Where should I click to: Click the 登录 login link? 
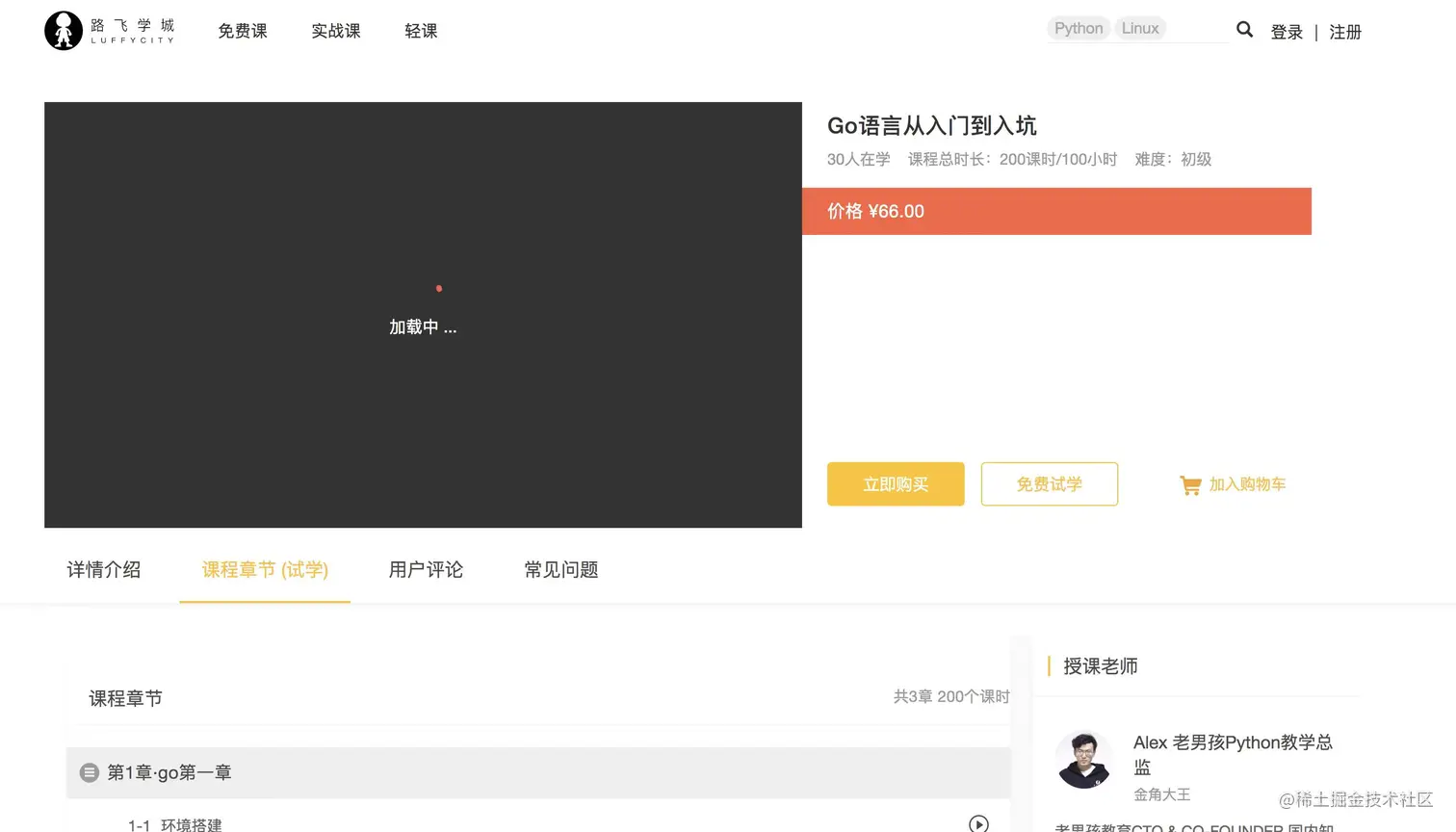click(1286, 32)
